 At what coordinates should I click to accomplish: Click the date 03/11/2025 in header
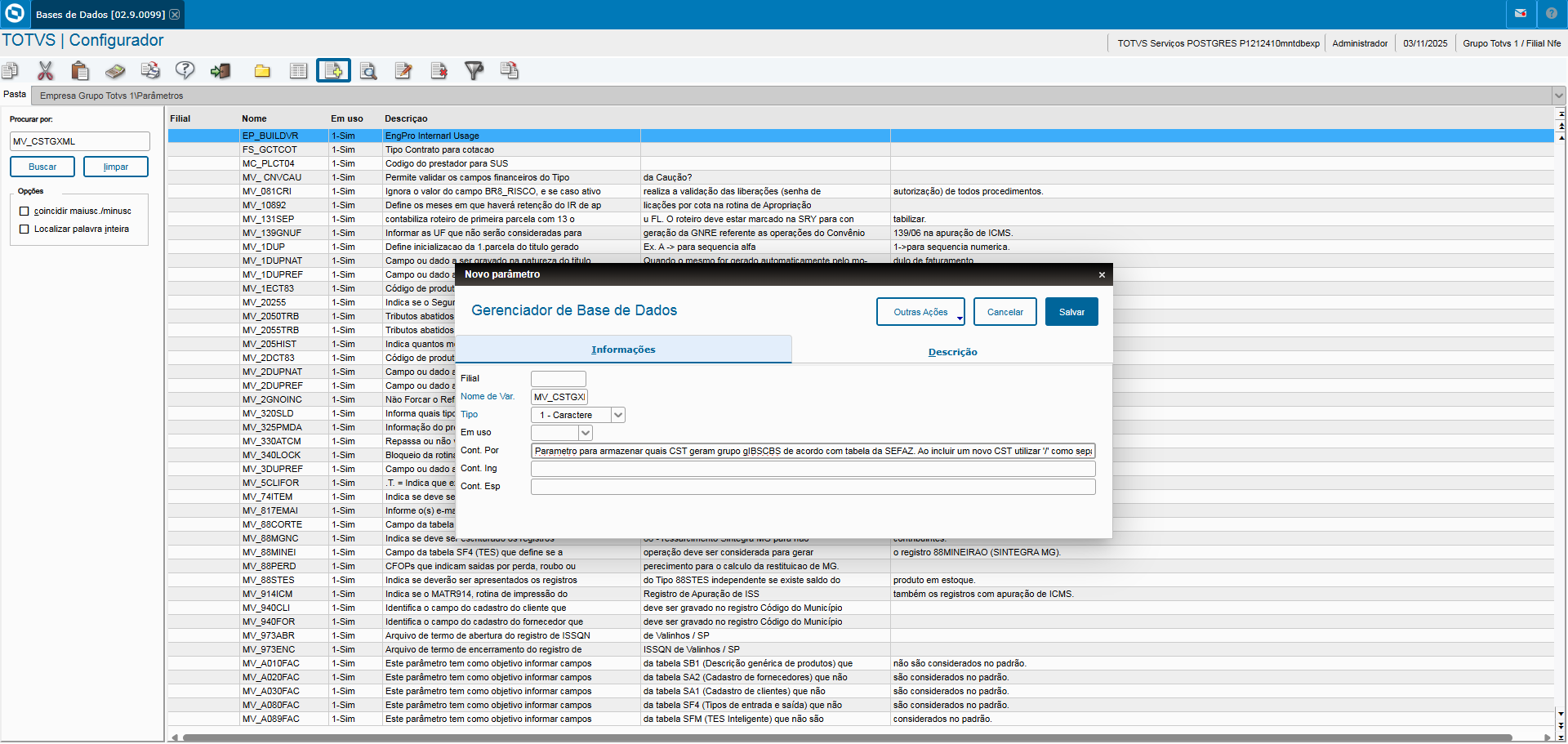coord(1425,43)
